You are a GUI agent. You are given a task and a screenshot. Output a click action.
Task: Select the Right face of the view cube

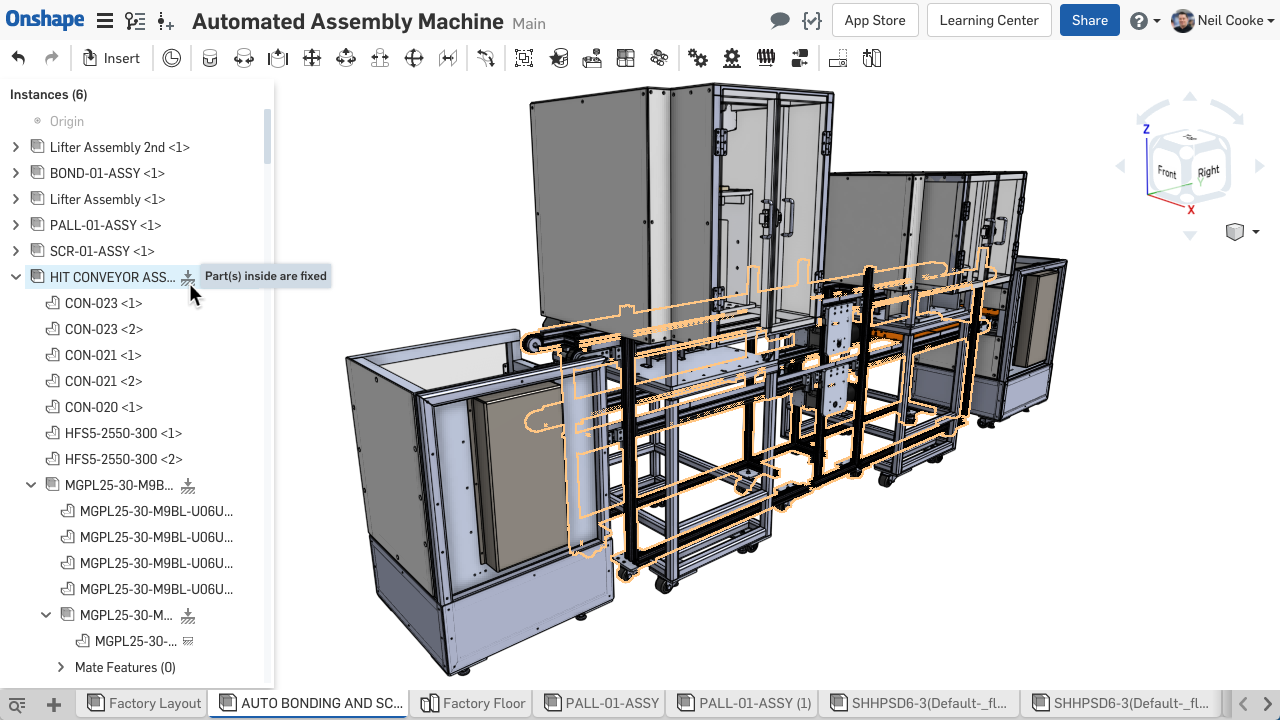click(1209, 171)
